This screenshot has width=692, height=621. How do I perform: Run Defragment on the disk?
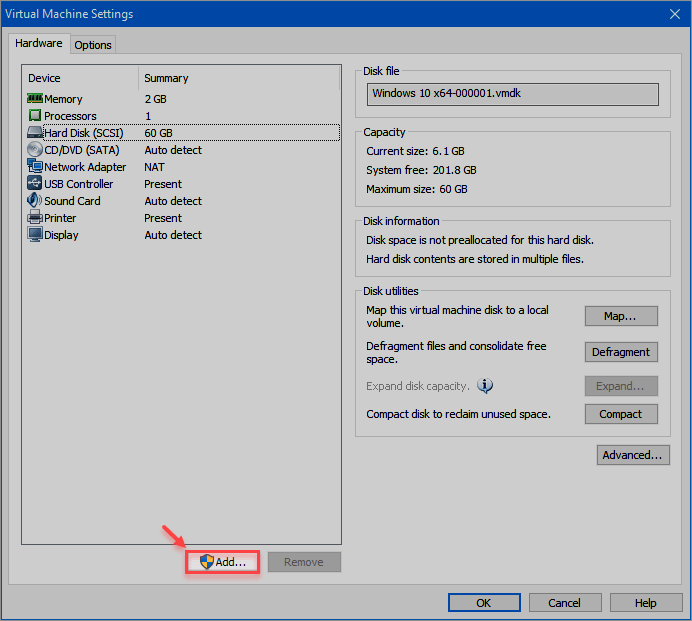click(x=621, y=352)
